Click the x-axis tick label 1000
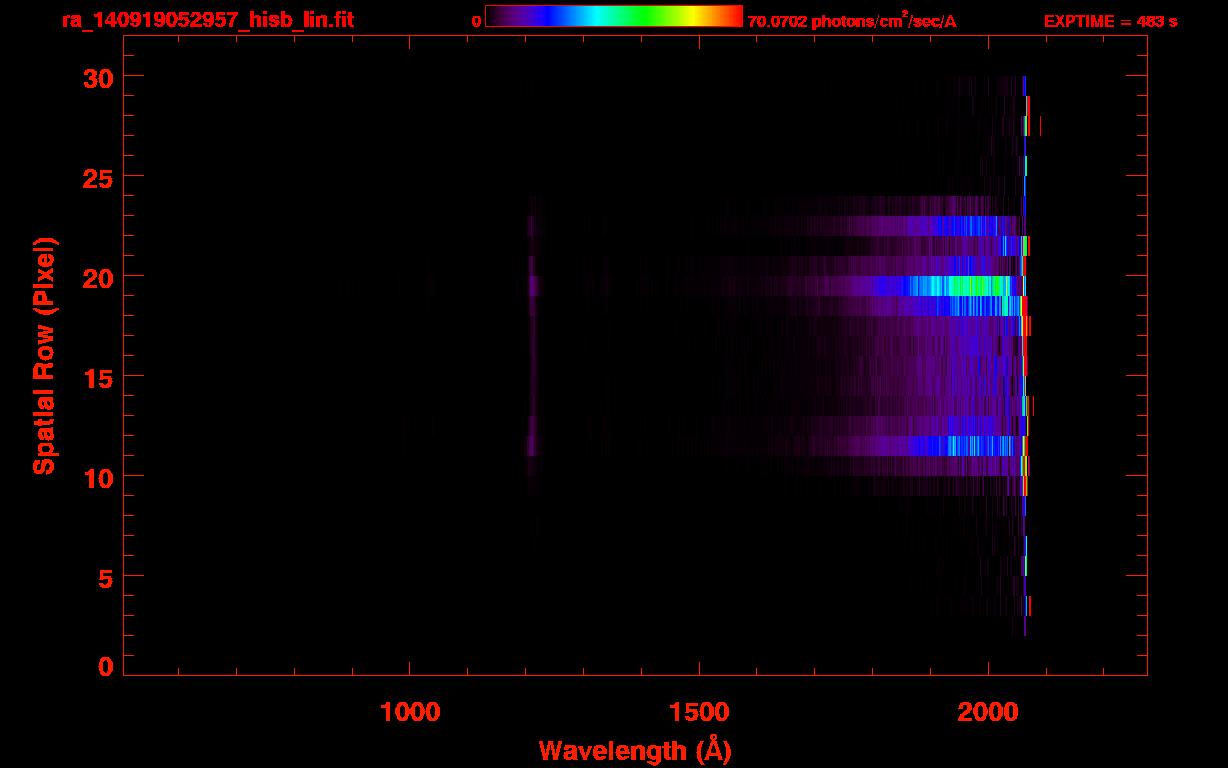1228x768 pixels. pyautogui.click(x=410, y=711)
